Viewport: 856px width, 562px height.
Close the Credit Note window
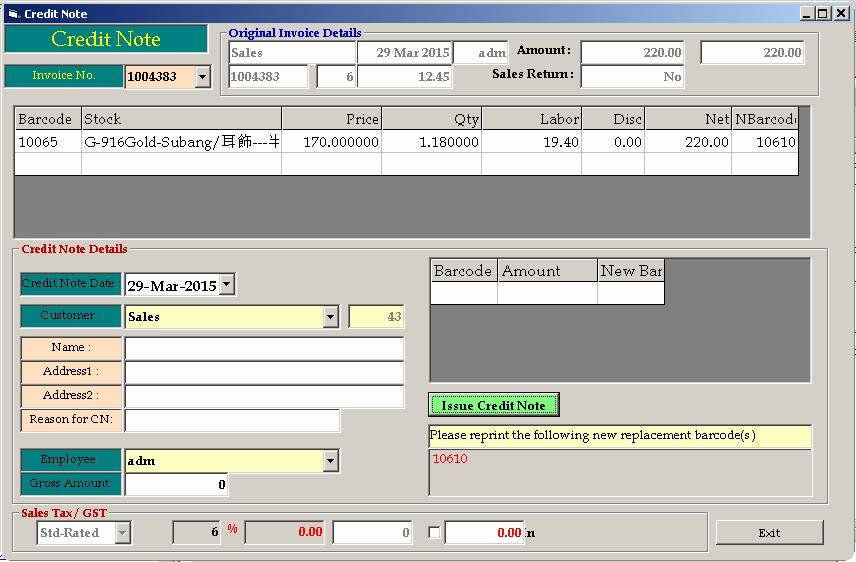pyautogui.click(x=842, y=14)
